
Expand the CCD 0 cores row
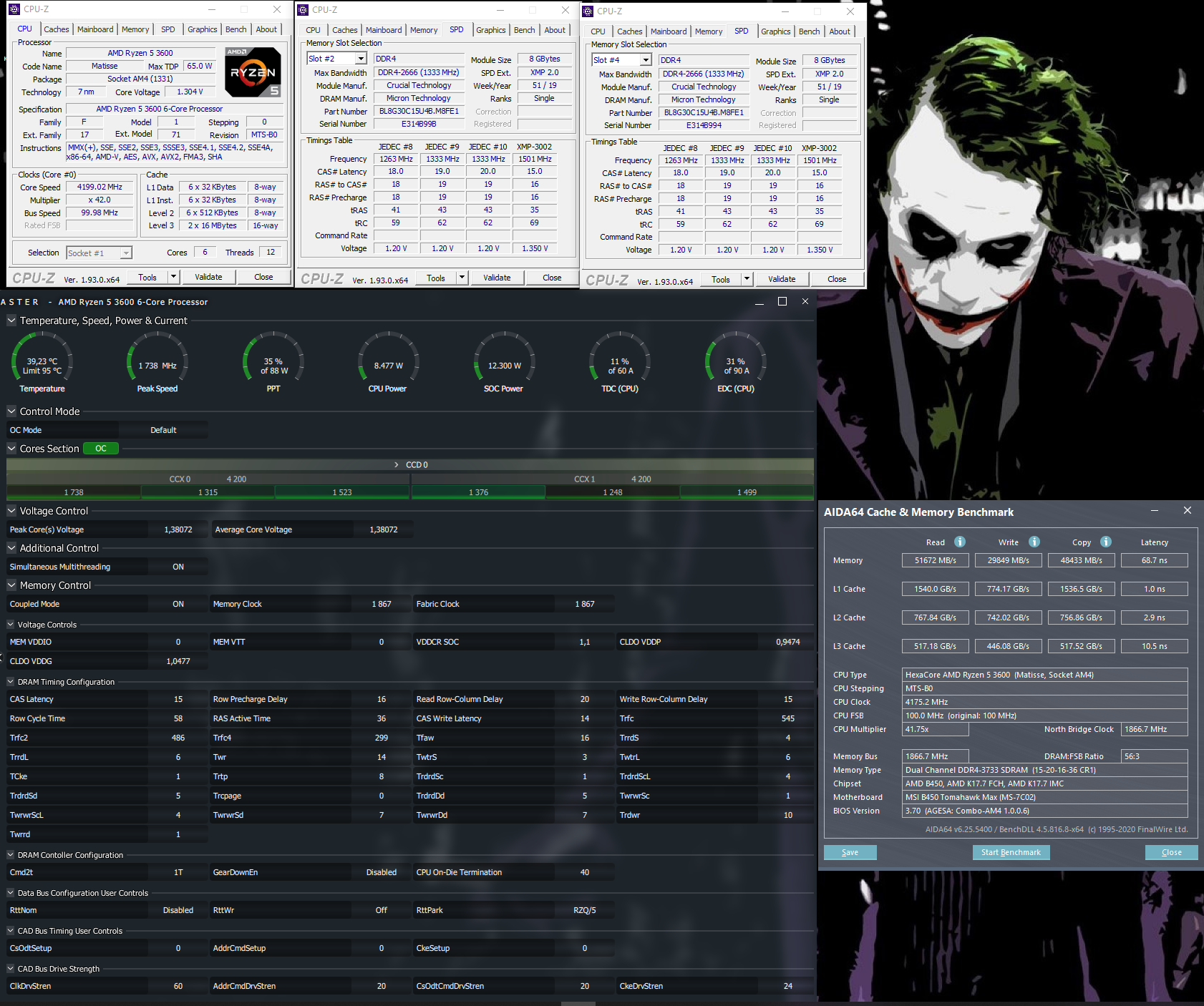point(397,465)
